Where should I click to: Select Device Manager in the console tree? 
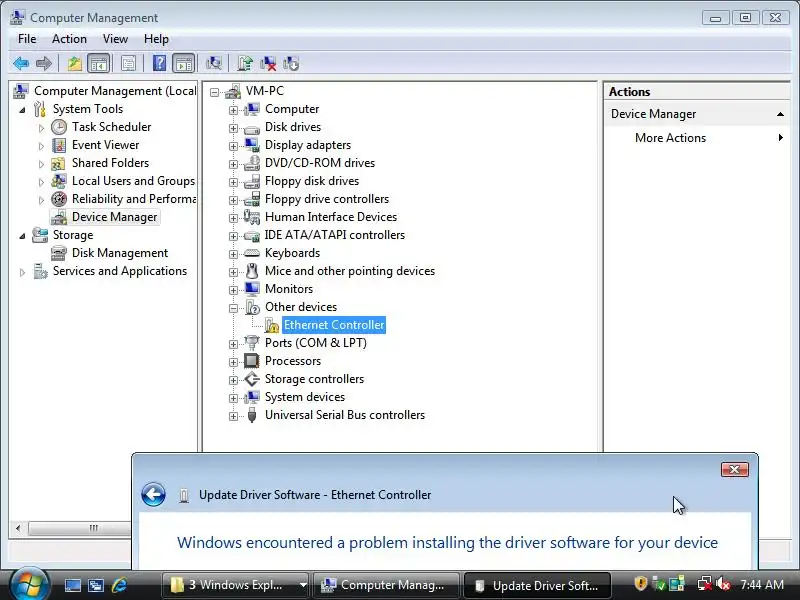point(115,217)
